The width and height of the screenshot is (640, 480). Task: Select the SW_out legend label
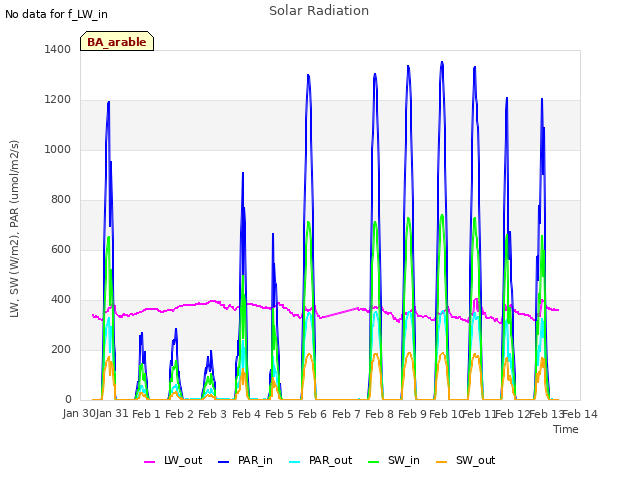476,460
